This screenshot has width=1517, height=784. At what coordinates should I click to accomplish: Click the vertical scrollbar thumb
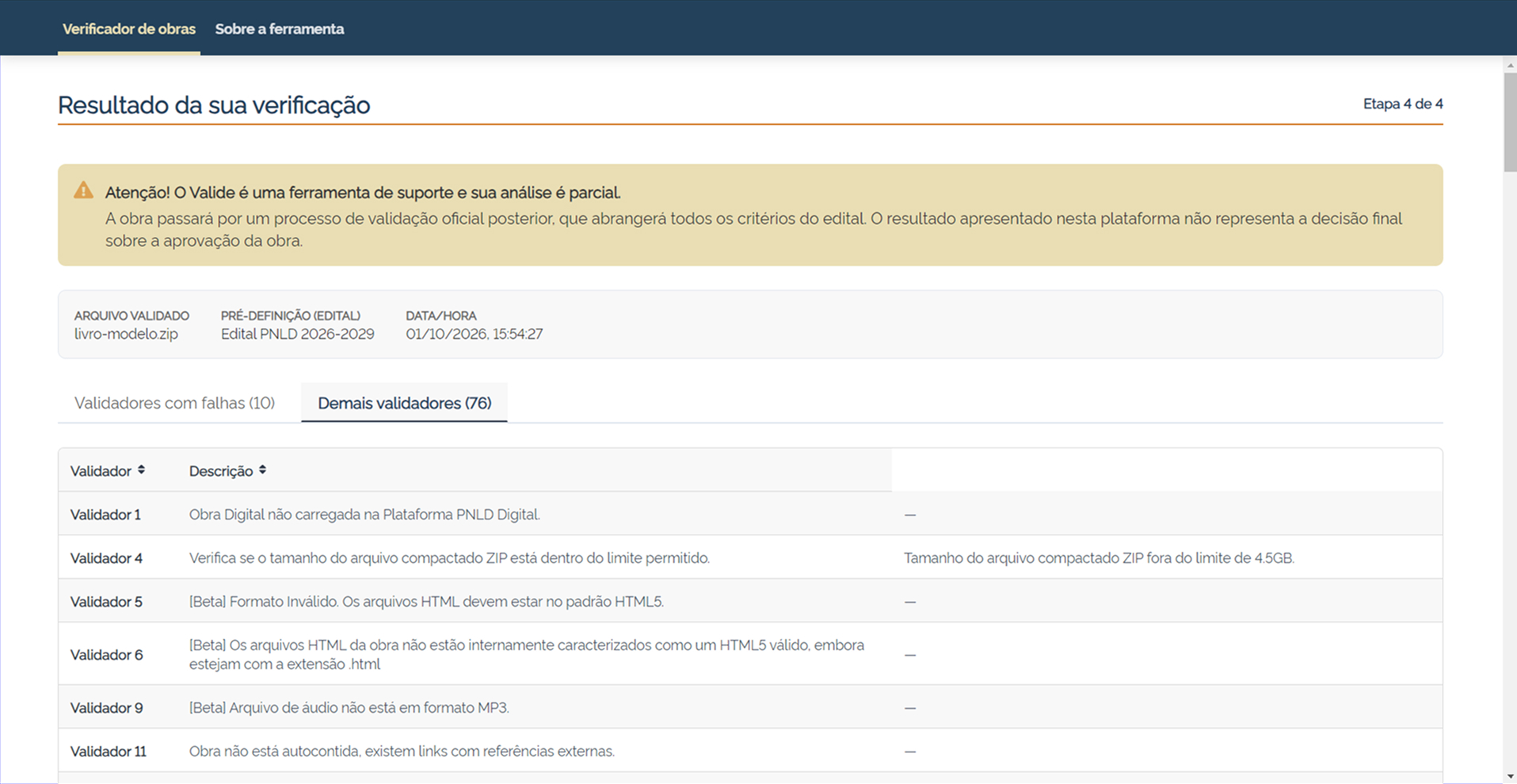[1510, 122]
